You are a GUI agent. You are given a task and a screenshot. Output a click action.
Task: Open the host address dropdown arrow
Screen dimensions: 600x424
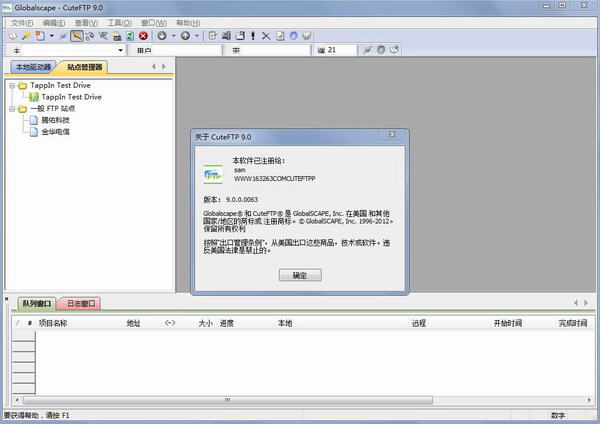[121, 50]
